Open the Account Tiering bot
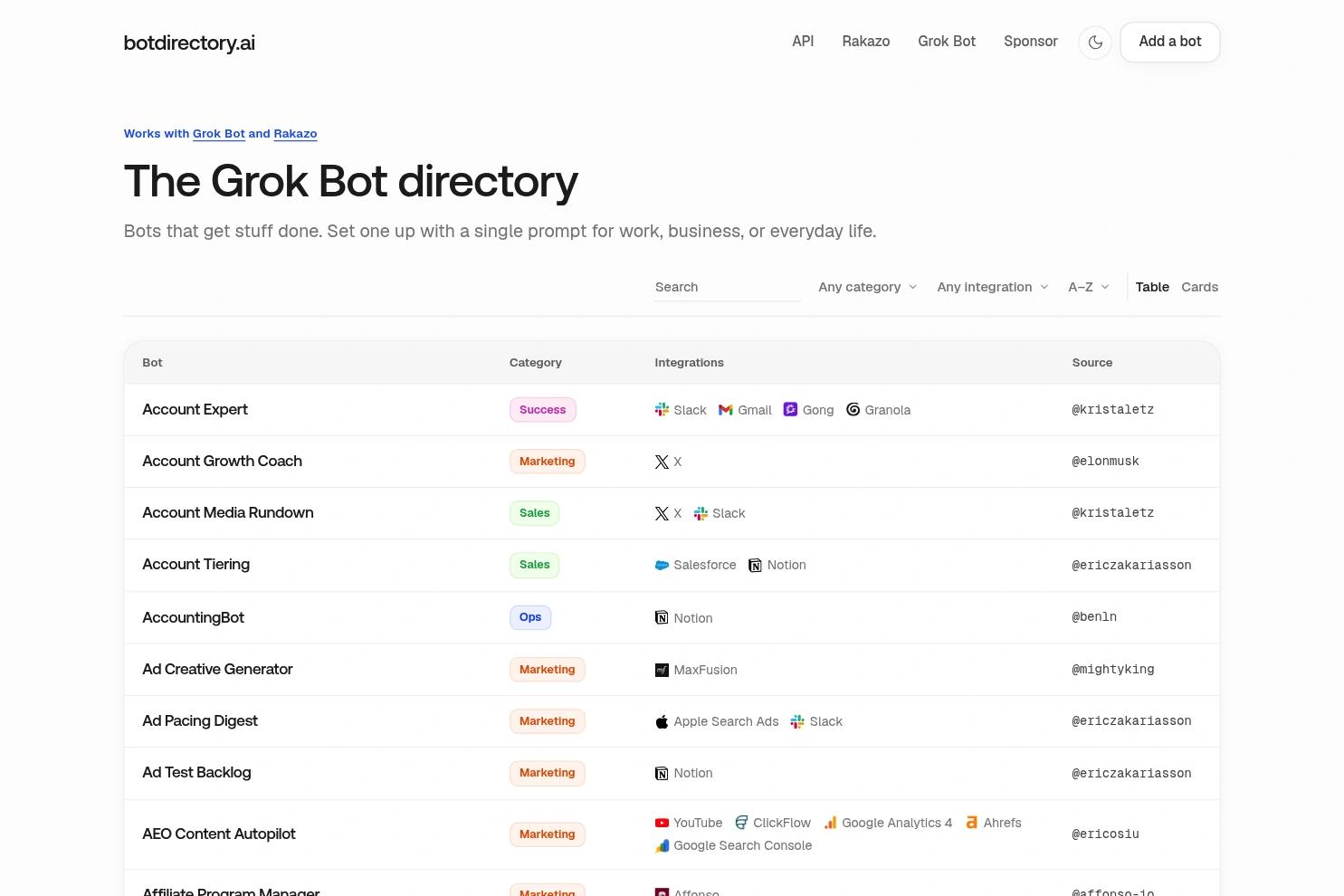The height and width of the screenshot is (896, 1344). click(x=195, y=564)
